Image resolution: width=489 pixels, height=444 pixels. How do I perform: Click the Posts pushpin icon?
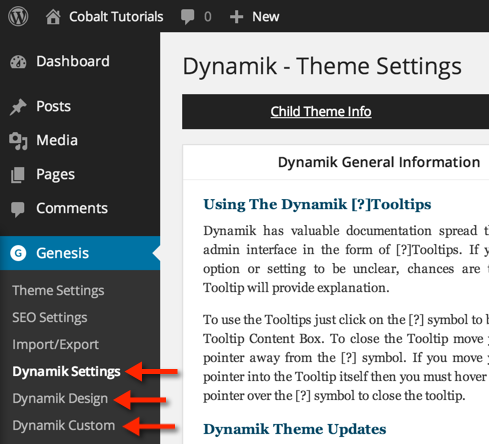pyautogui.click(x=18, y=107)
